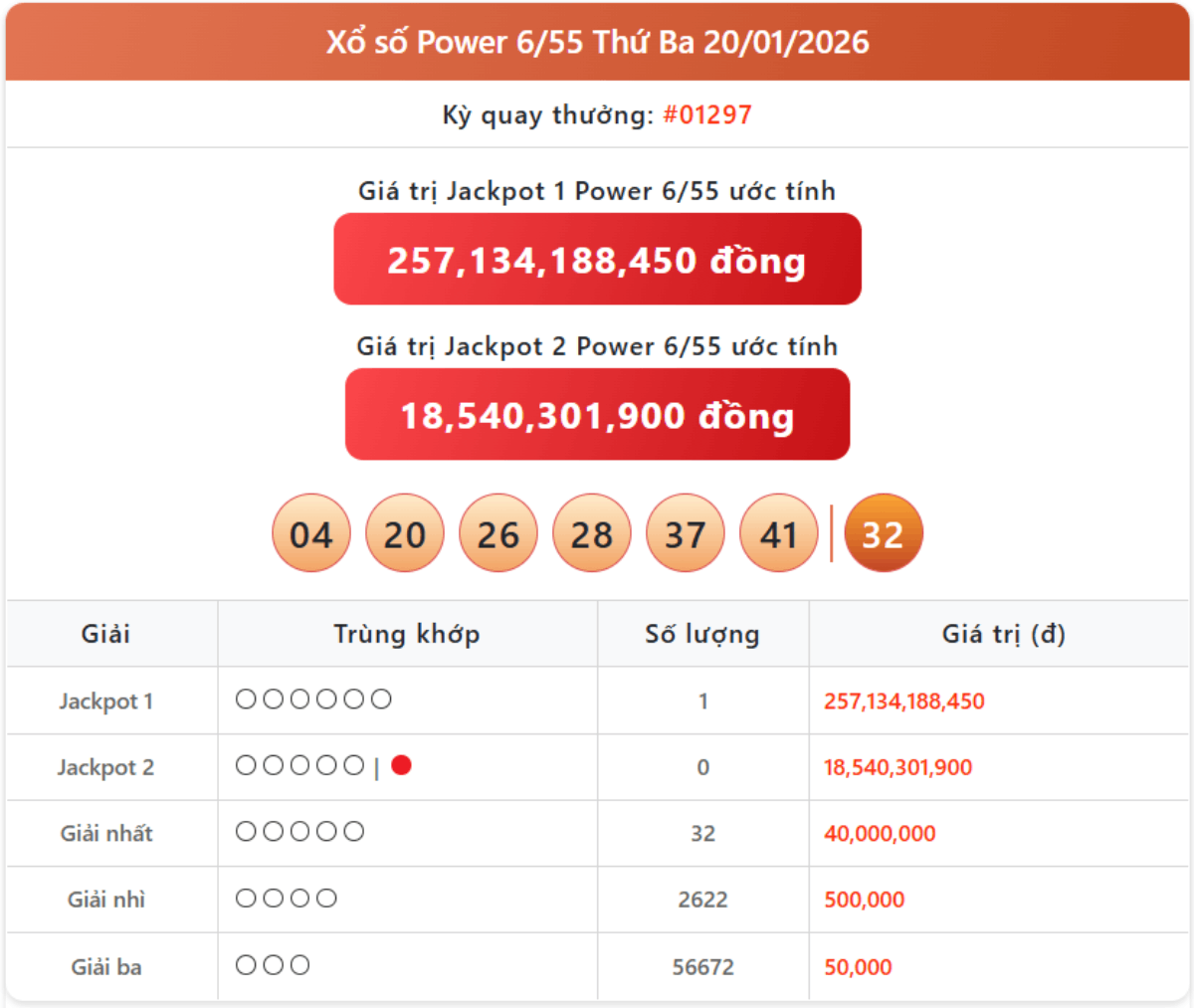Click the Jackpot 2 value banner 18,540,301,900 đồng
Screen dimensions: 1194x1008
pos(597,415)
